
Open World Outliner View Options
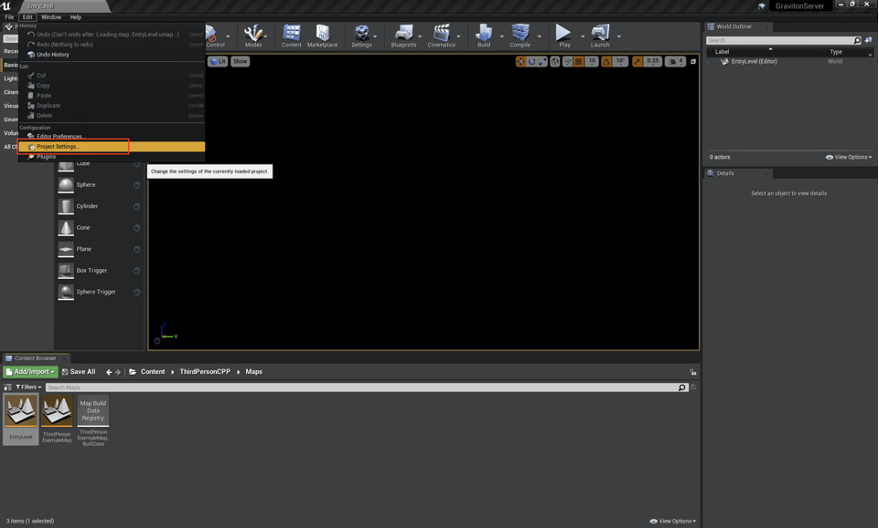click(849, 157)
